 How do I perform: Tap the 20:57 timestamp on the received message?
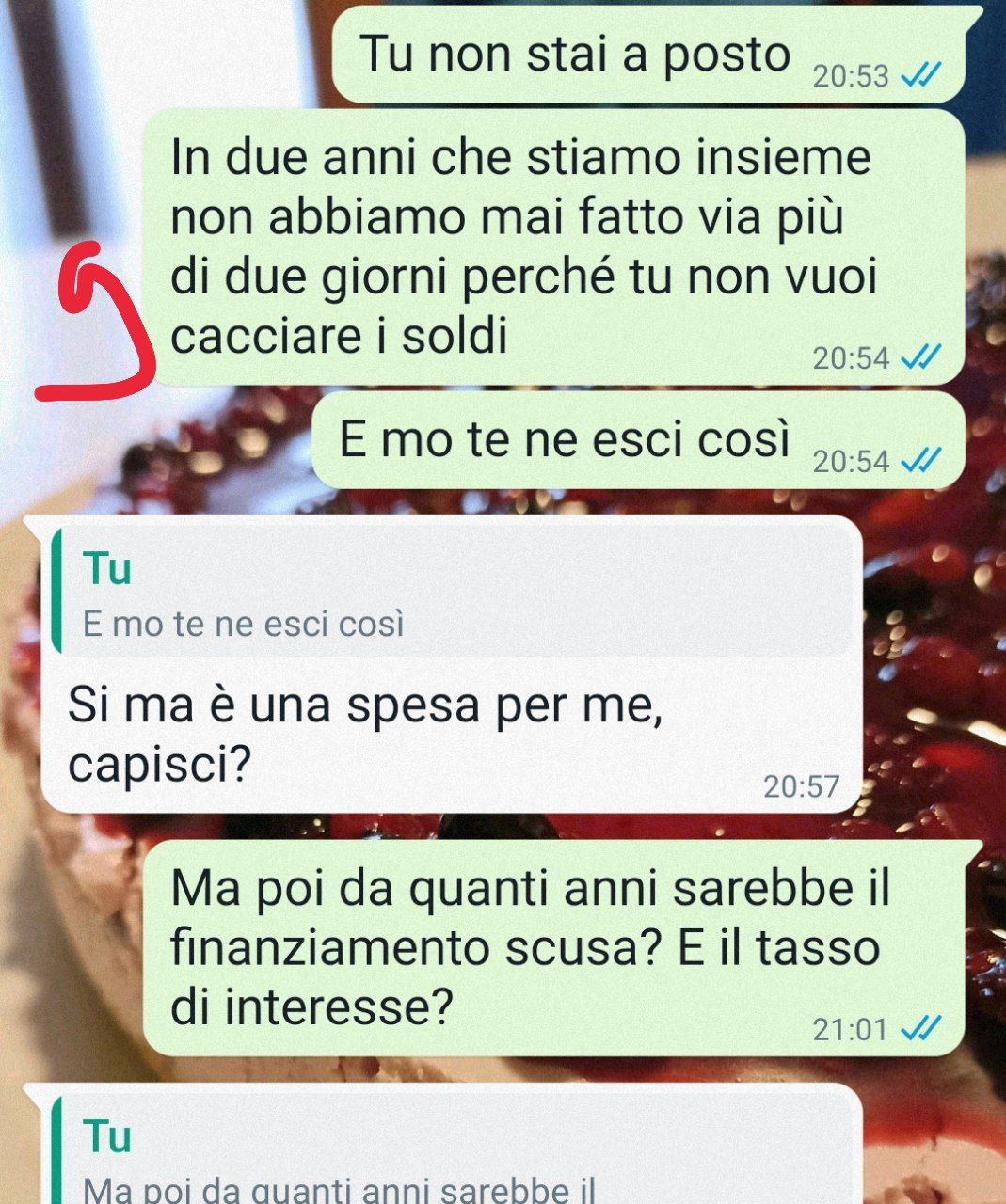pyautogui.click(x=801, y=786)
